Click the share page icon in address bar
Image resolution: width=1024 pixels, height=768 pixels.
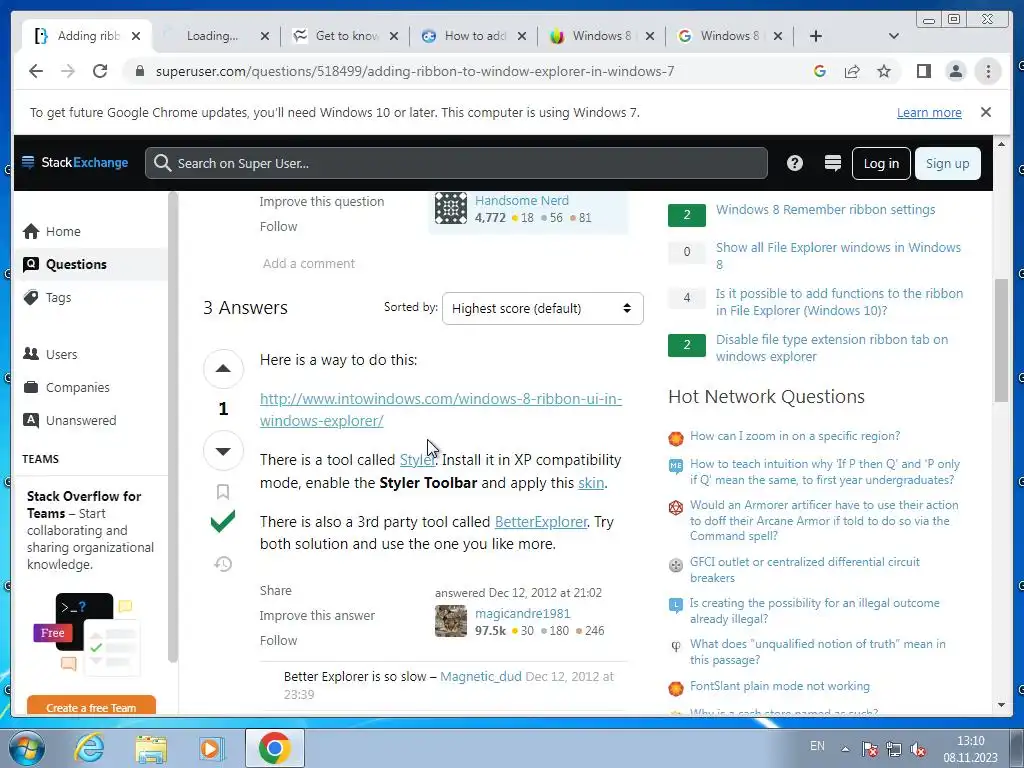(852, 71)
